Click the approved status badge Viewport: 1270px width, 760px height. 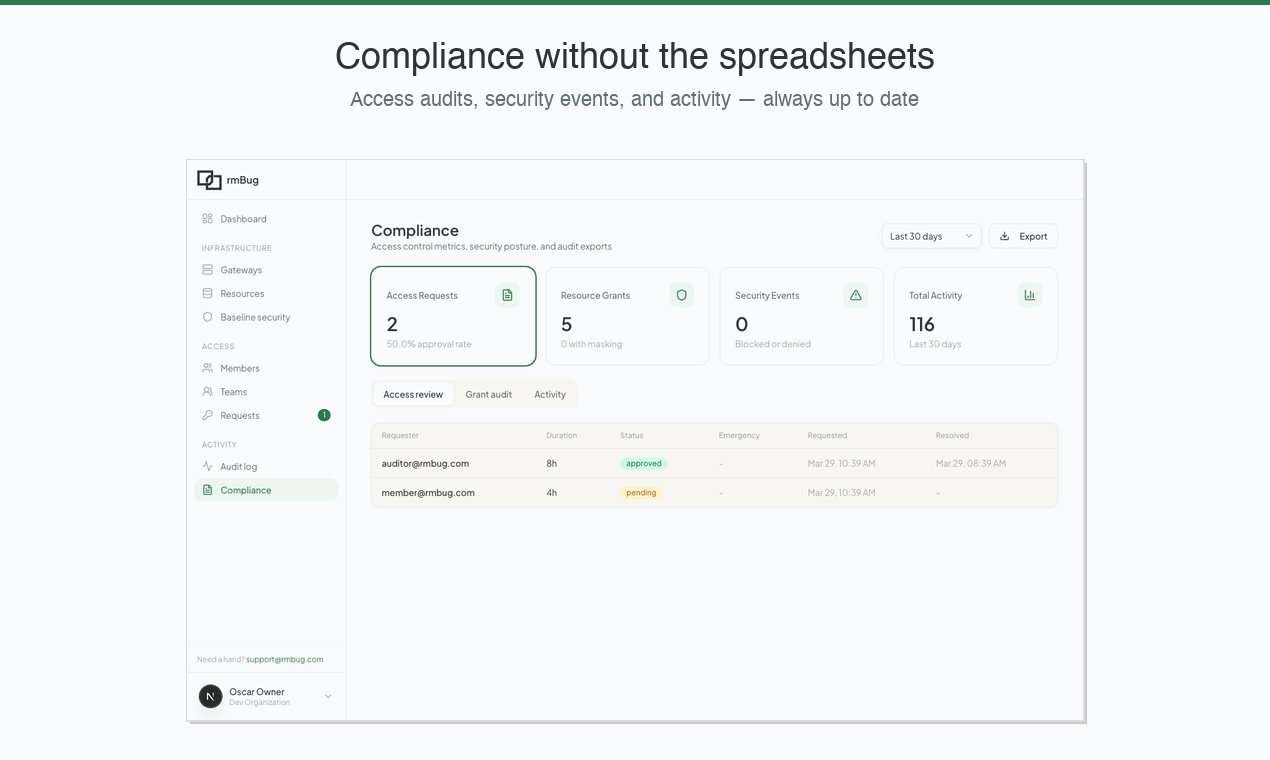[x=644, y=464]
